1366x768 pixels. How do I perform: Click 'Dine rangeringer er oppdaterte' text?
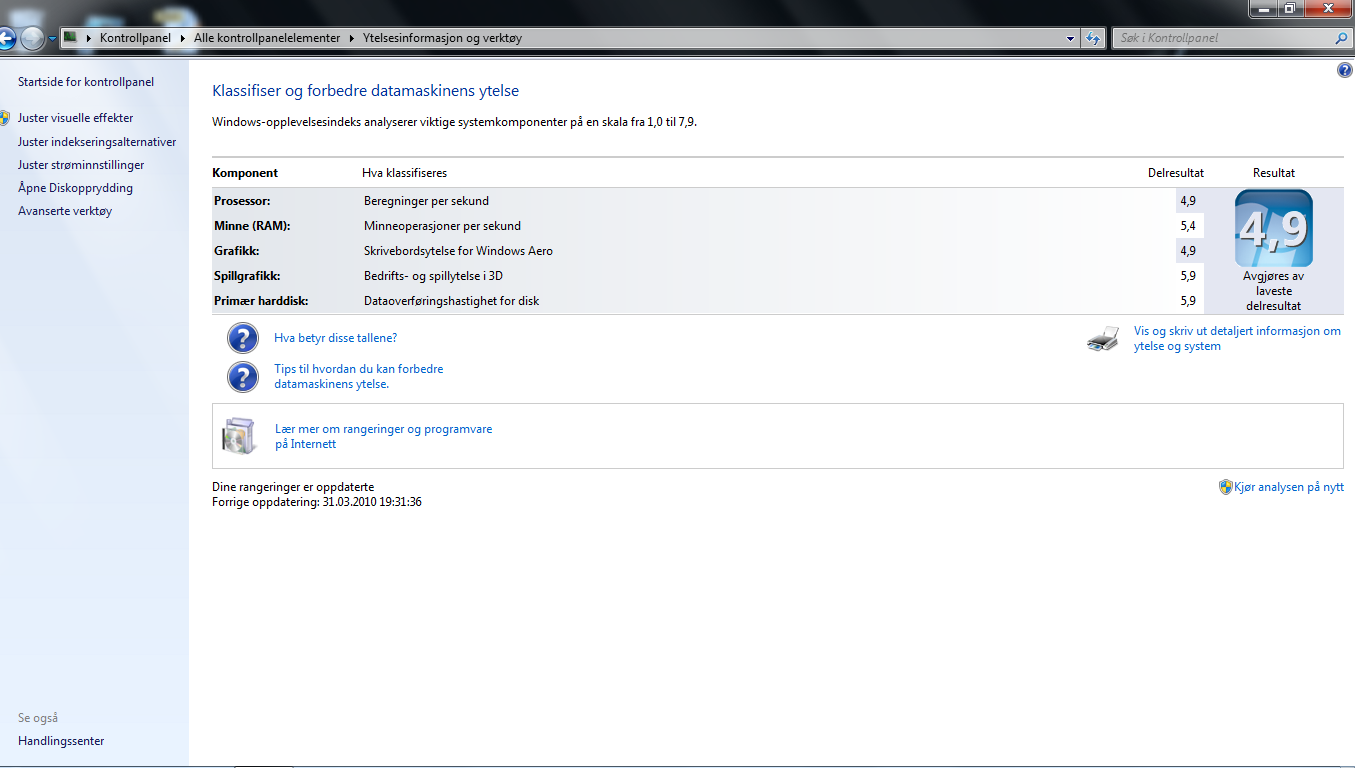(293, 487)
